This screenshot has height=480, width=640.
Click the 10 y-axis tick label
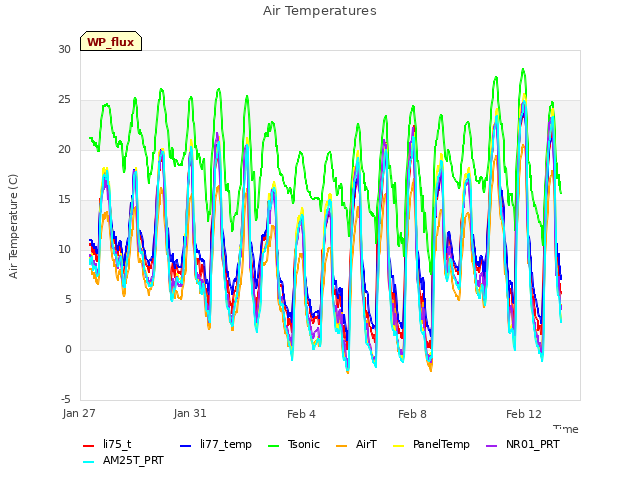pyautogui.click(x=64, y=249)
